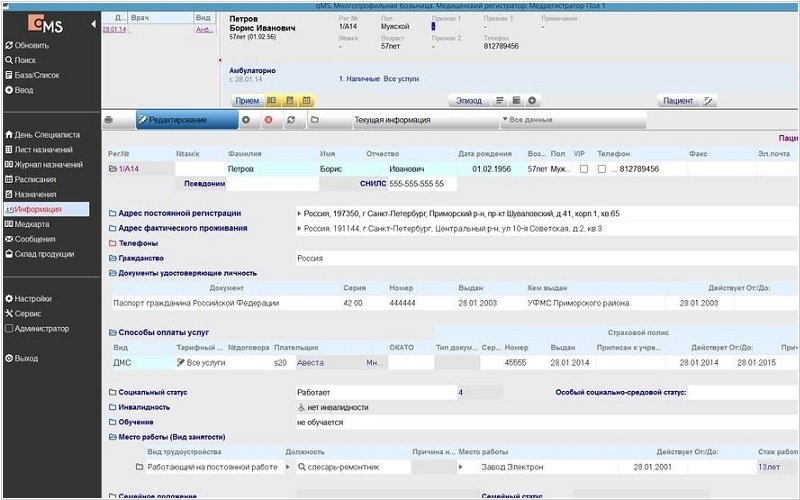Click the add (plus) icon beside Редактирование
The width and height of the screenshot is (800, 500).
point(246,120)
